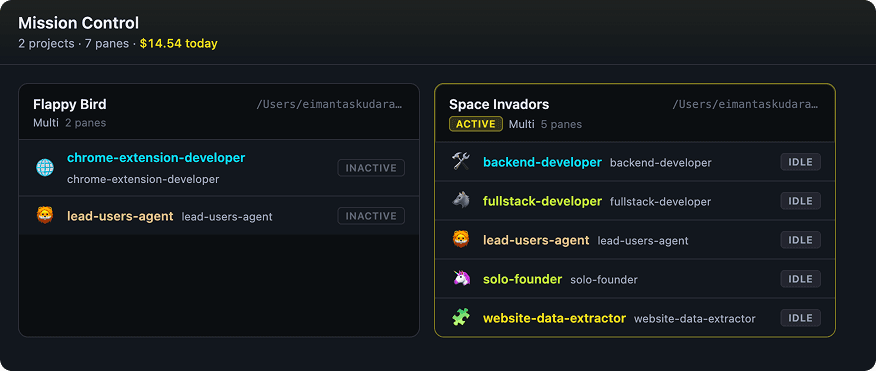The height and width of the screenshot is (371, 876).
Task: Click the lion icon in Flappy Bird card
Action: coord(45,216)
